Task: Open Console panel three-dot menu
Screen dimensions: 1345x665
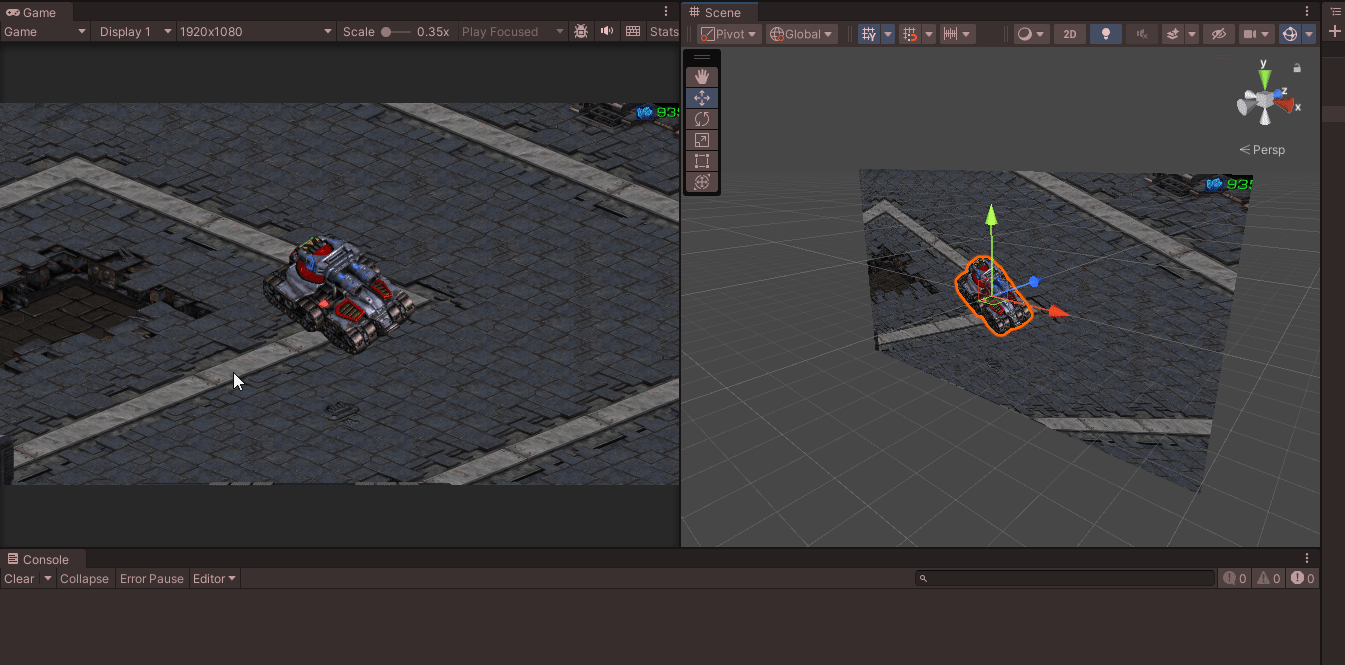Action: [1307, 559]
